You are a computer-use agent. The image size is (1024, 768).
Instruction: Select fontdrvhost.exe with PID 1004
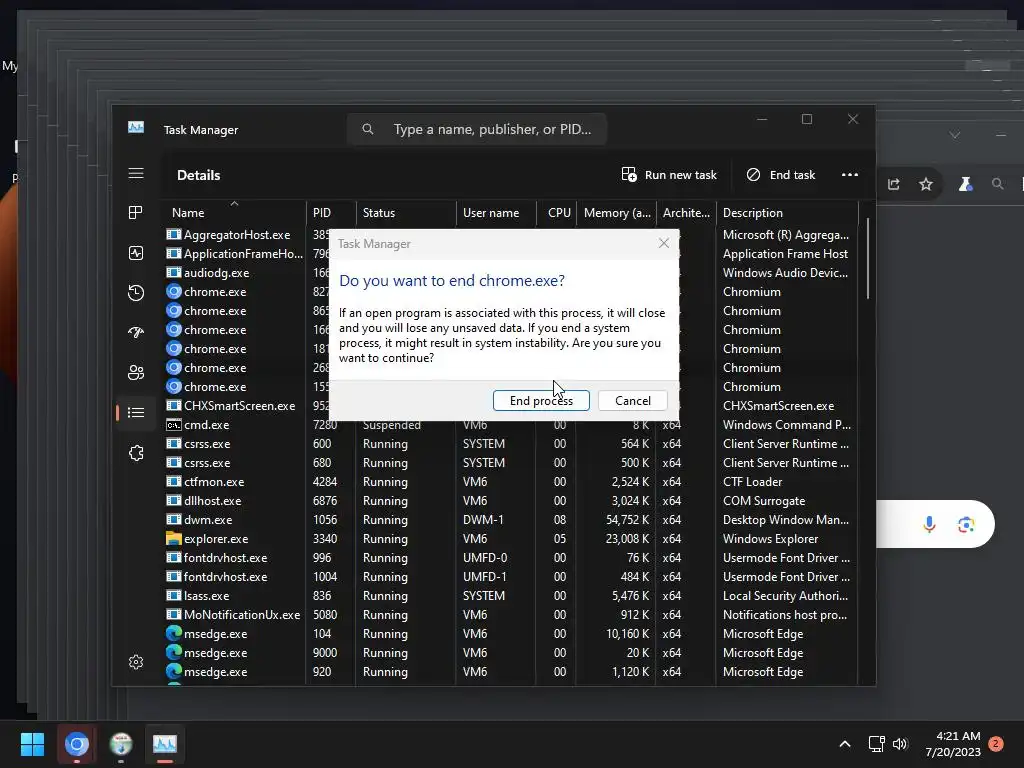tap(509, 577)
